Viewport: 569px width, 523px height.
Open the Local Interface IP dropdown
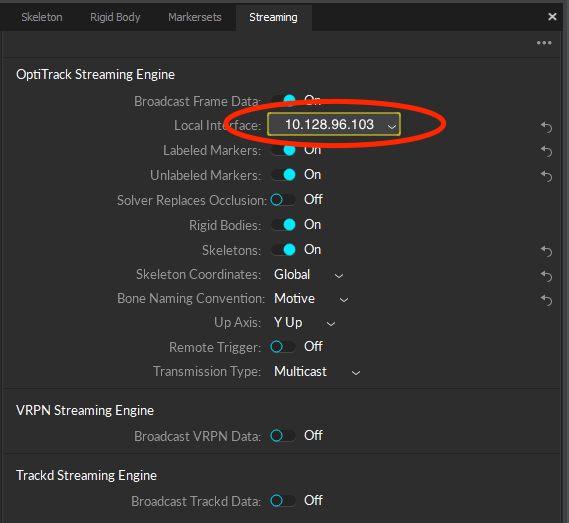coord(334,124)
